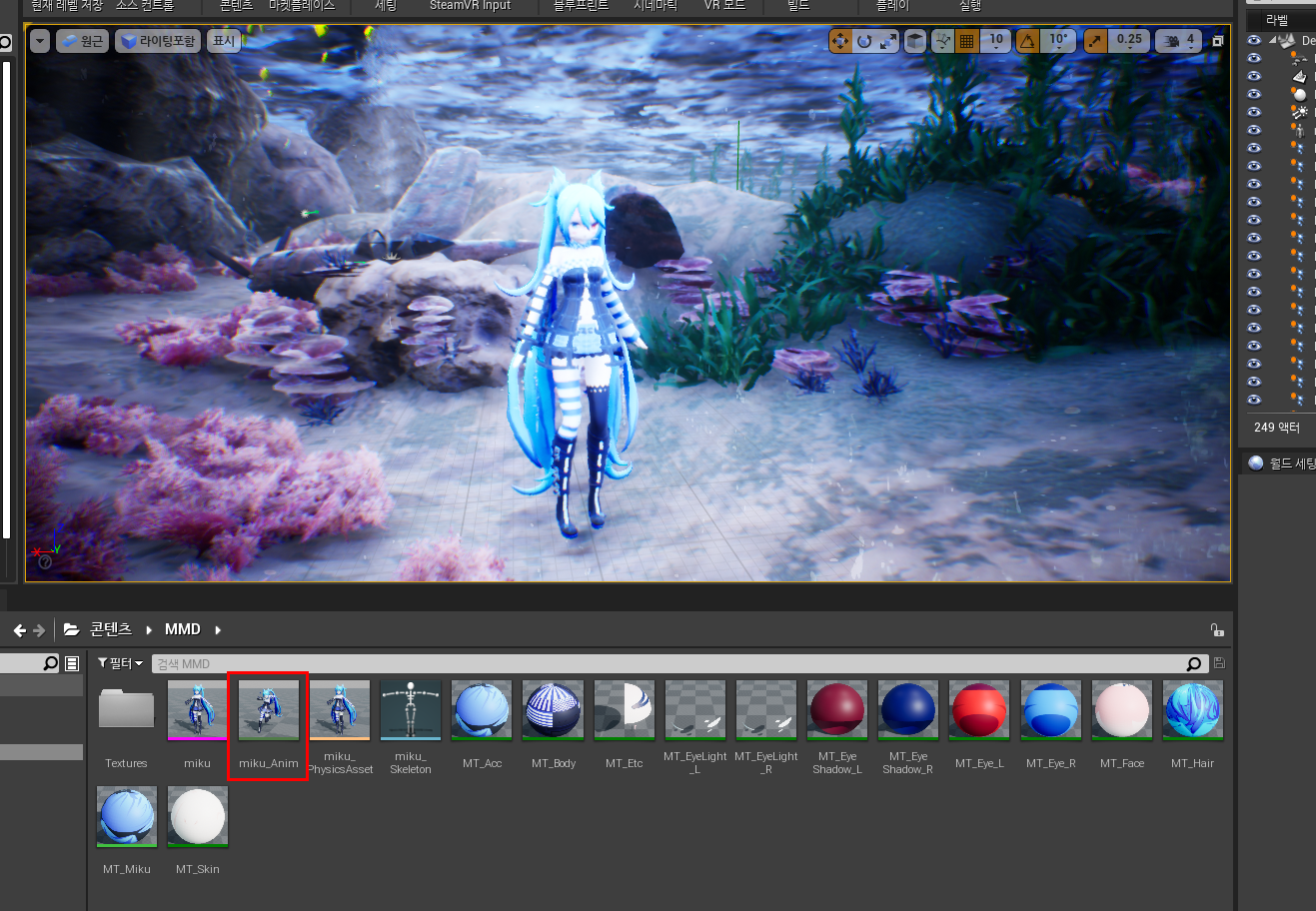The height and width of the screenshot is (911, 1316).
Task: Click the 마켓플레이스 toolbar button
Action: [302, 6]
